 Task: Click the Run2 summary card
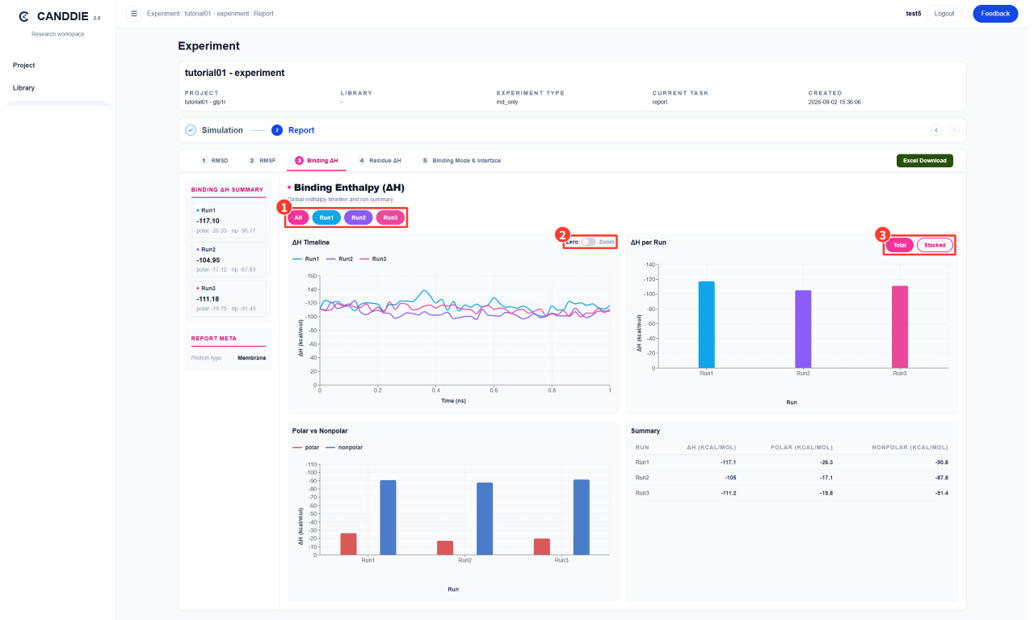click(x=228, y=260)
